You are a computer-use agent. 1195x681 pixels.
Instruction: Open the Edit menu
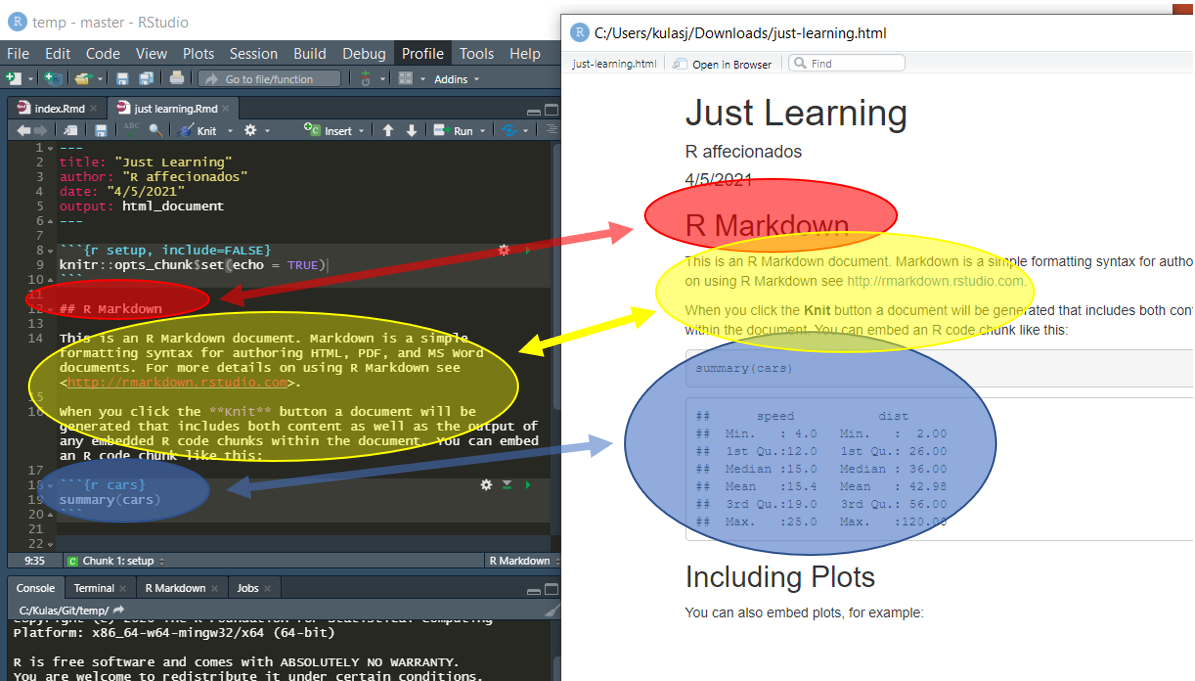(x=57, y=53)
